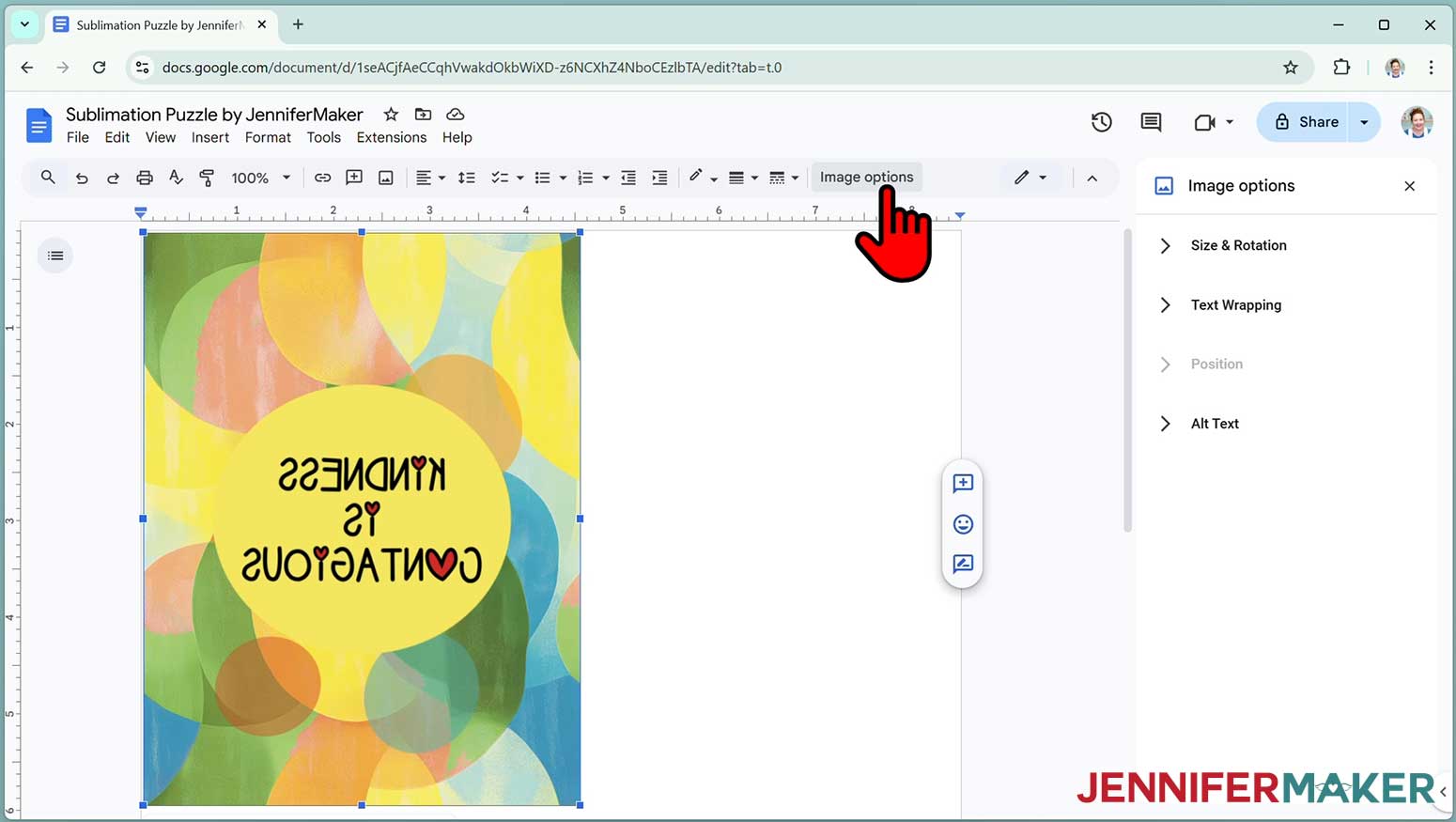
Task: Open the border weight dropdown
Action: 743,178
